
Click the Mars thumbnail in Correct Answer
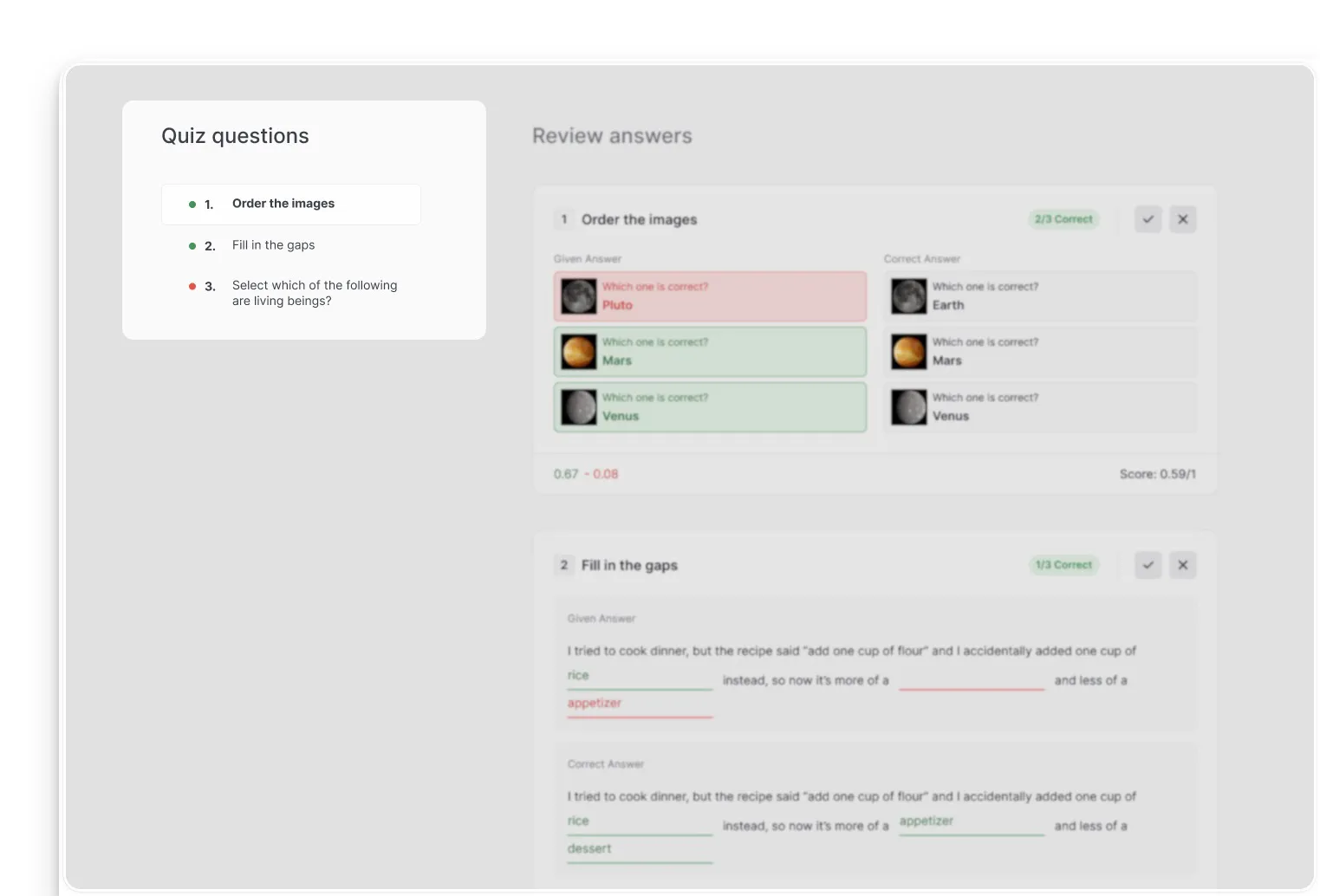909,352
